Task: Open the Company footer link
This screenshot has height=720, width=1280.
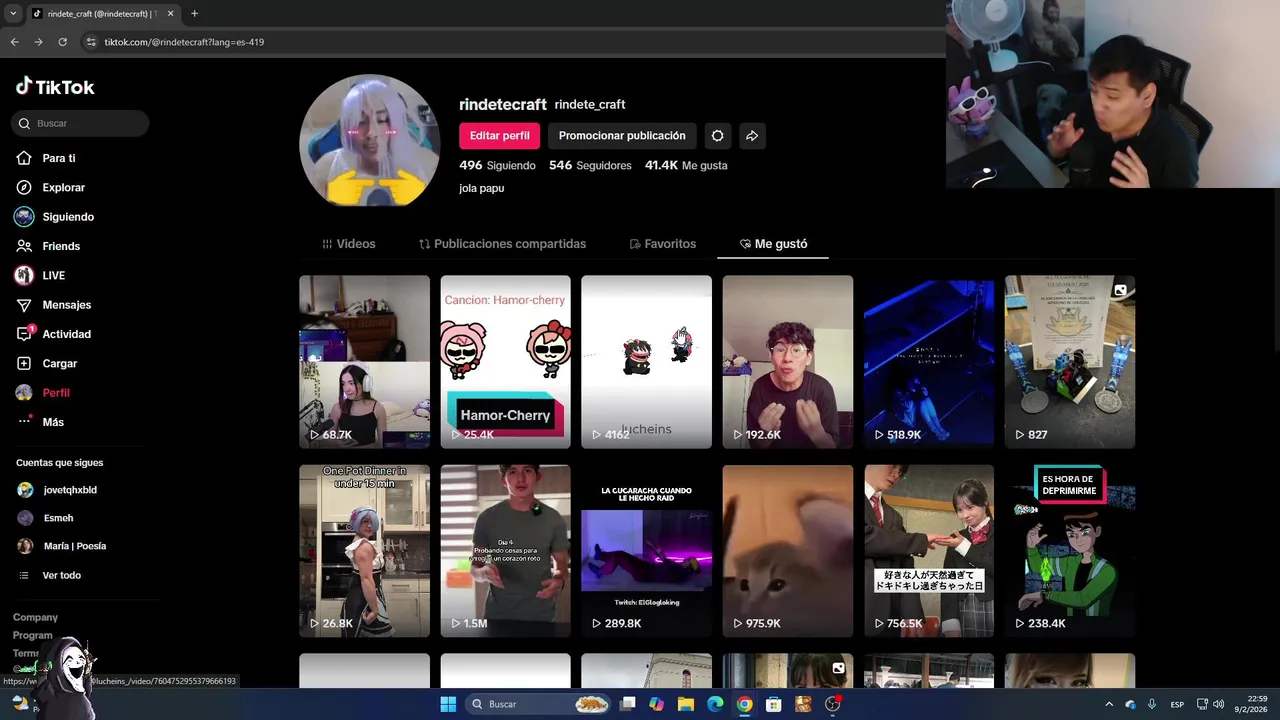Action: [x=35, y=617]
